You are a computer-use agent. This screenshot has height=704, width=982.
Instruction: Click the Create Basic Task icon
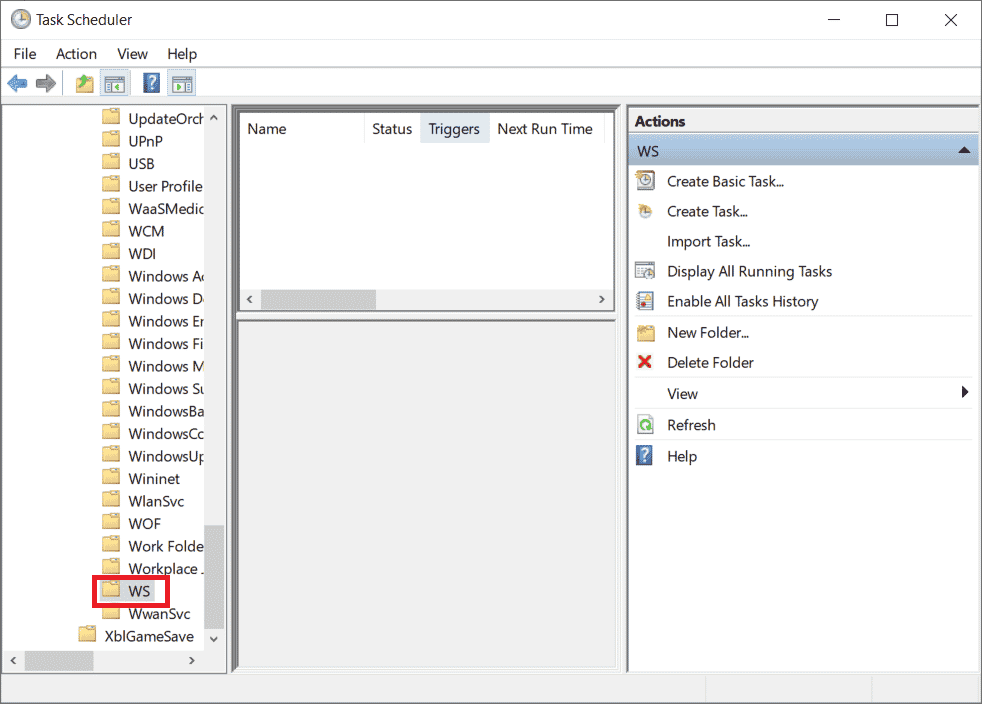tap(645, 181)
